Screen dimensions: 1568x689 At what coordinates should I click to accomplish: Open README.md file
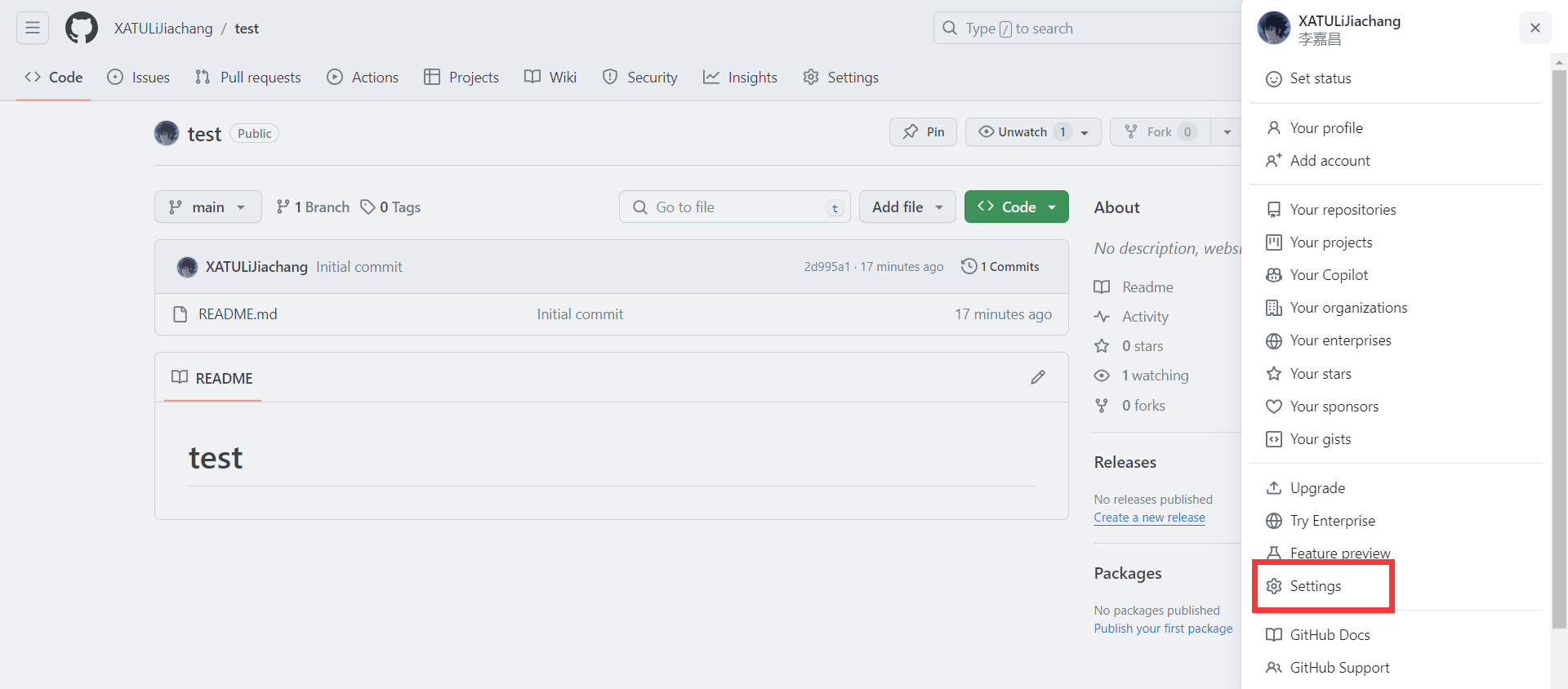click(x=238, y=314)
